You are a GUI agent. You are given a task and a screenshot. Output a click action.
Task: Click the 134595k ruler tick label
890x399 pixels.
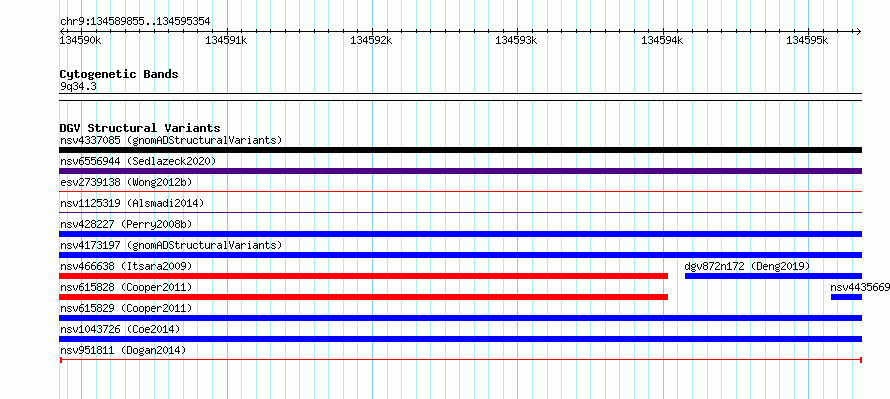click(x=807, y=40)
